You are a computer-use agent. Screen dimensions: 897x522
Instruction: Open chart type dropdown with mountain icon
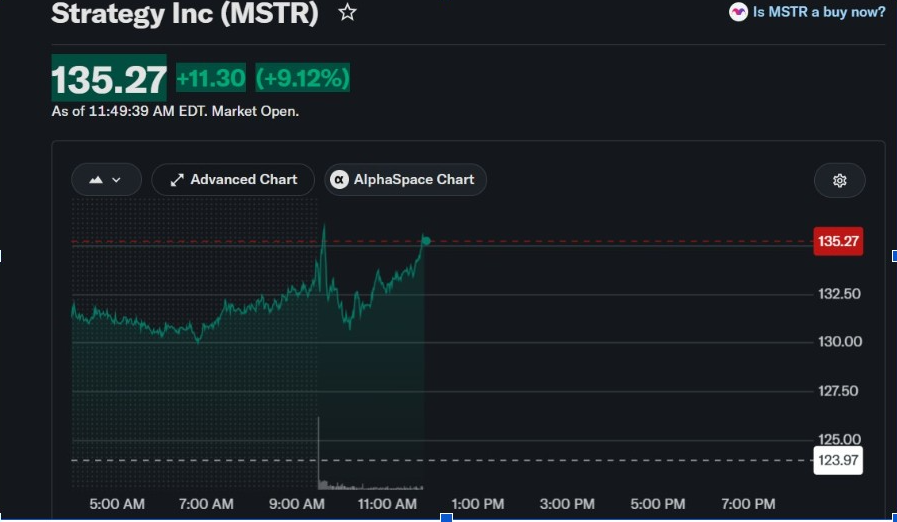106,180
